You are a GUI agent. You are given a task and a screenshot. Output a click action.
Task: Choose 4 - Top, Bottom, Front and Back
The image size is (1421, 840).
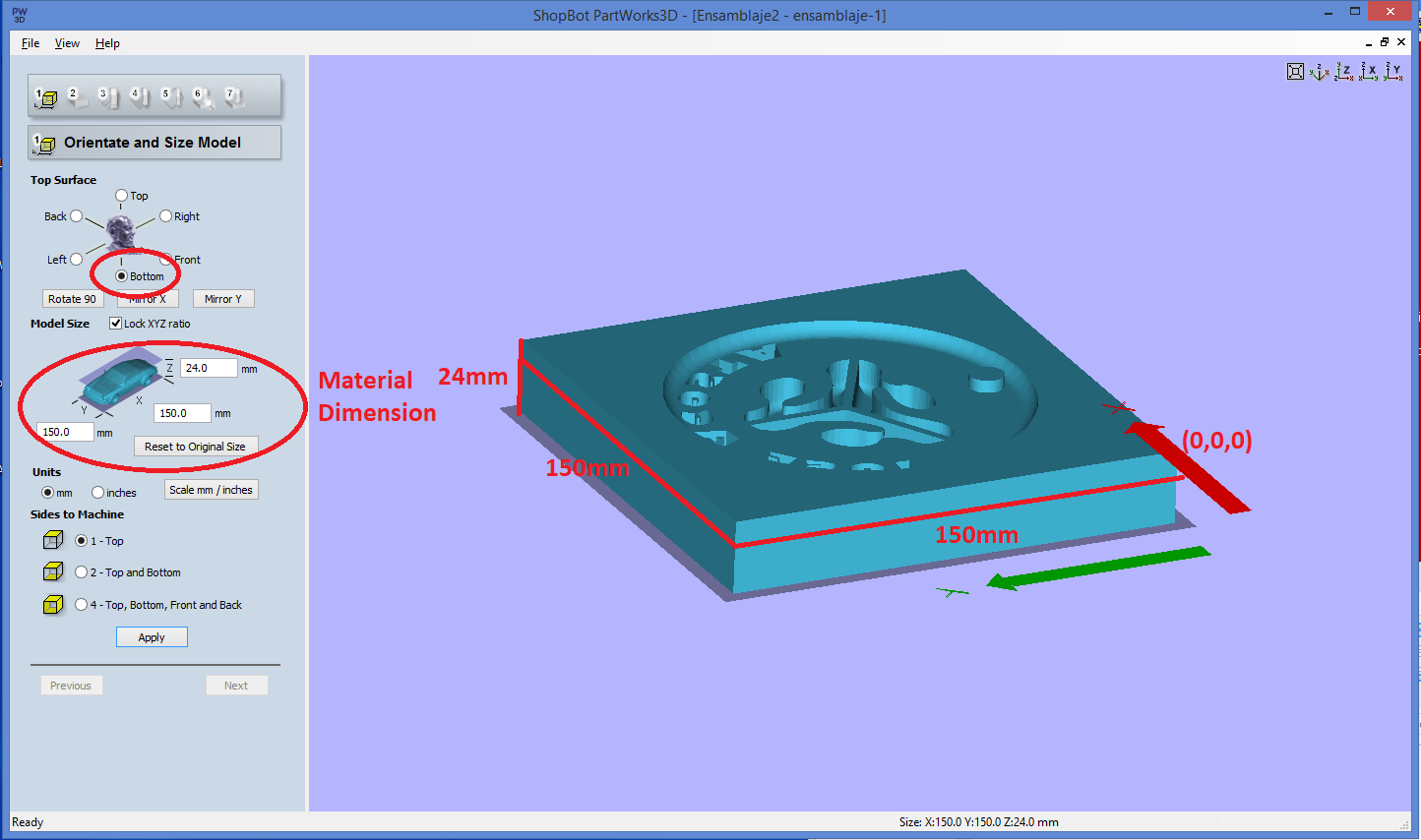(x=82, y=605)
